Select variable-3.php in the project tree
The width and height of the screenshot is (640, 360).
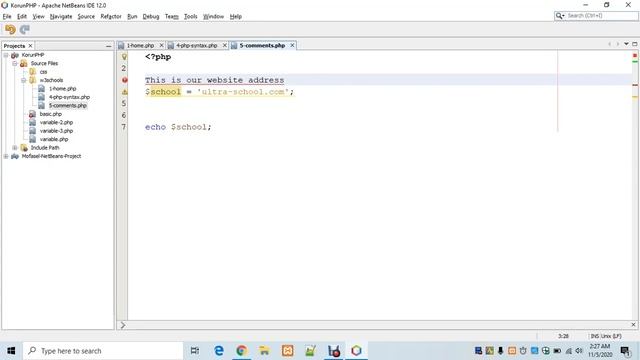pyautogui.click(x=56, y=131)
